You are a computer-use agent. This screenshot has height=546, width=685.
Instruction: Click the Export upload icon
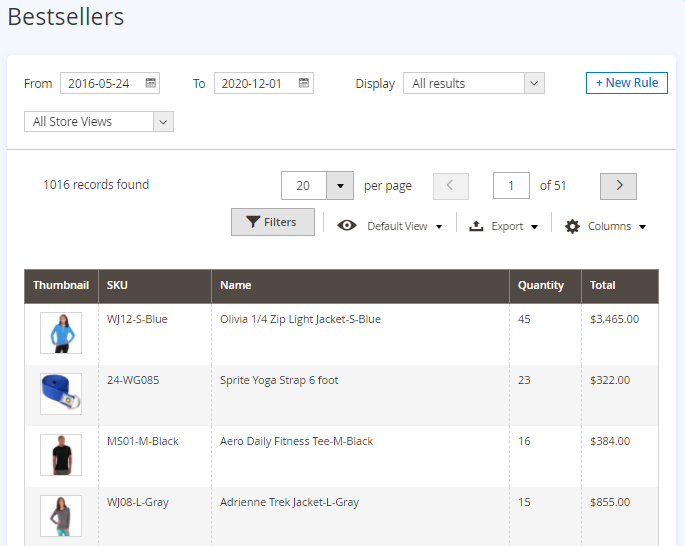(x=477, y=226)
